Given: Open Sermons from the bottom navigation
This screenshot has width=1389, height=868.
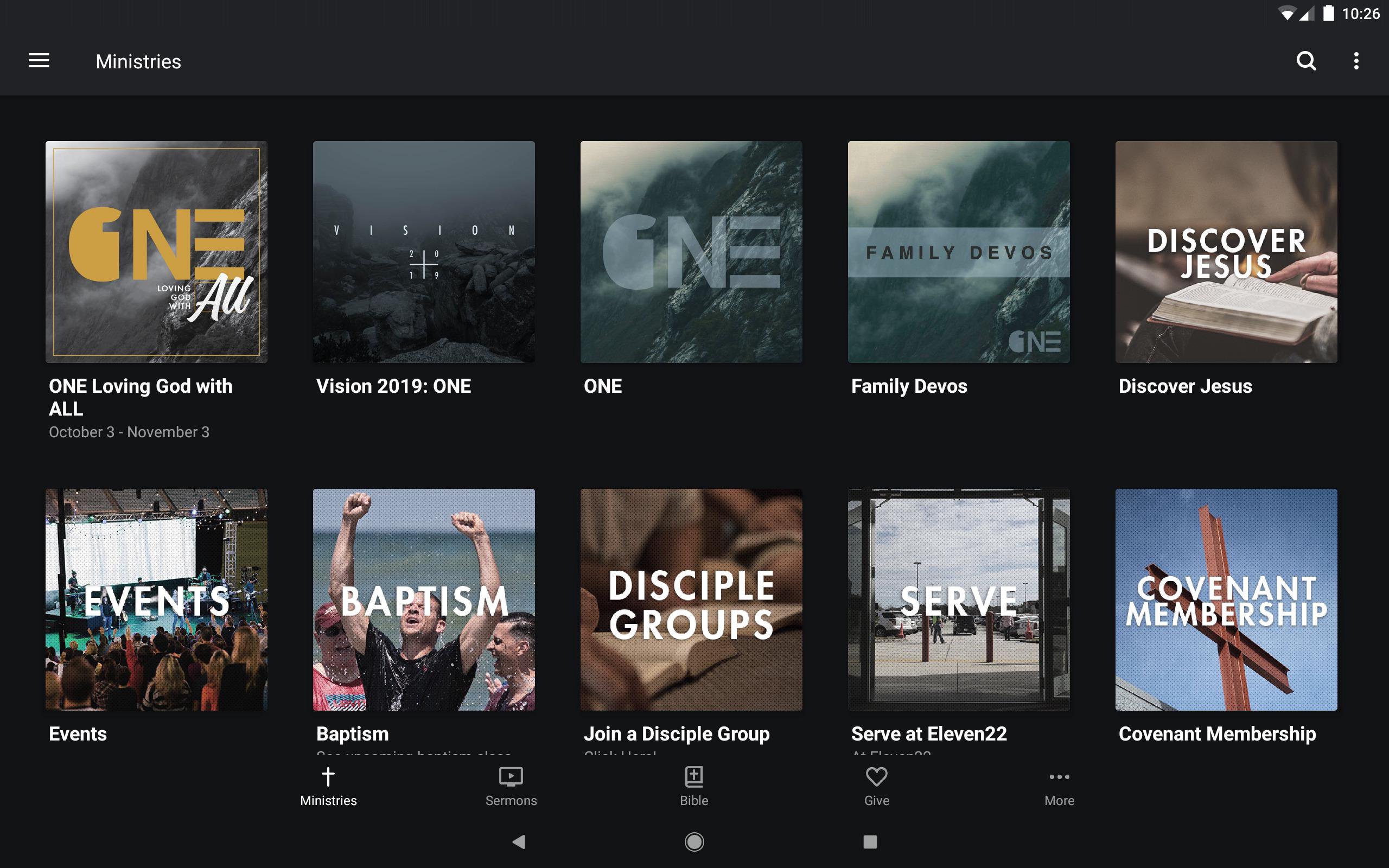Looking at the screenshot, I should click(x=510, y=784).
